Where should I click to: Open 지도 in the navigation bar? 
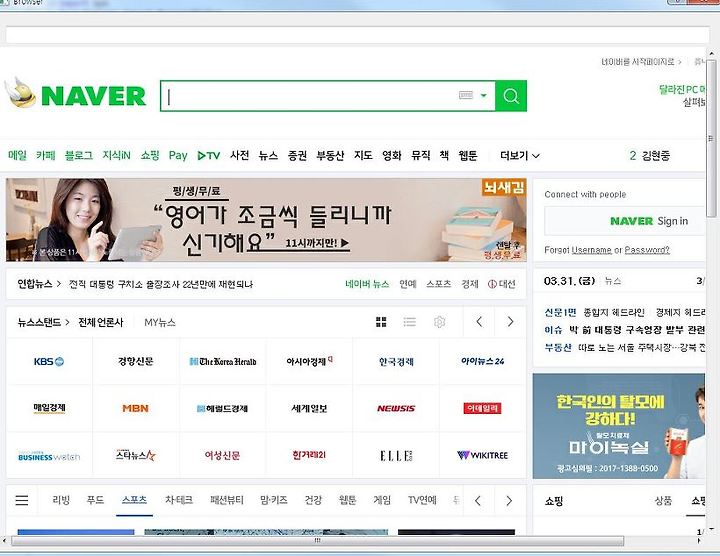click(363, 156)
